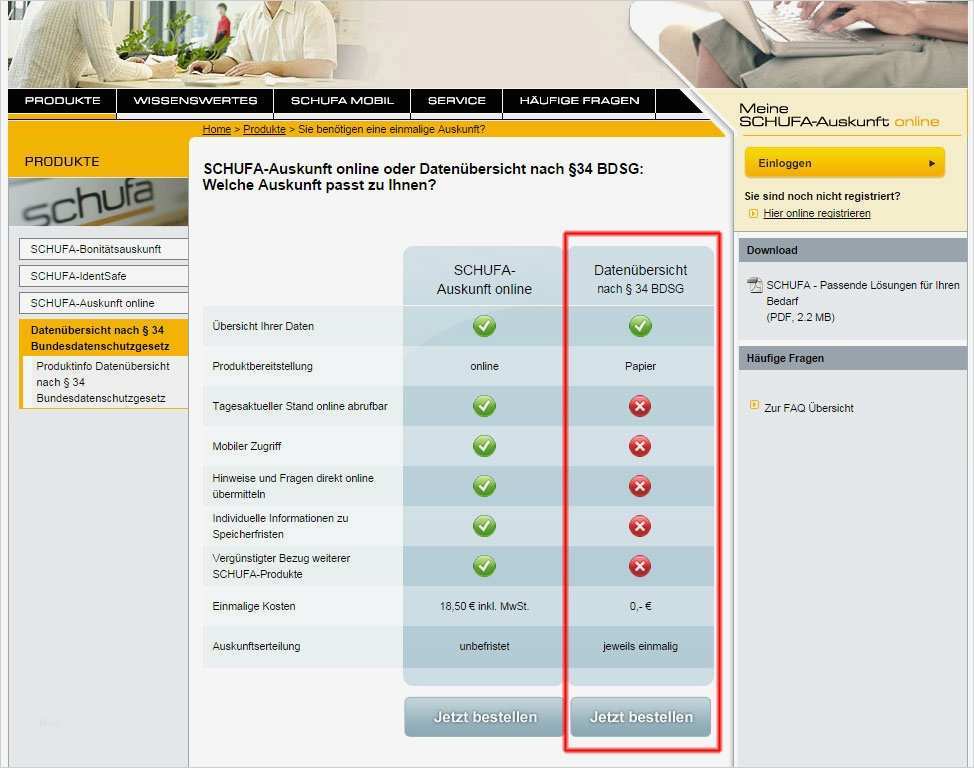The image size is (974, 768).
Task: Click the page headline about §34 BDSG
Action: point(423,177)
